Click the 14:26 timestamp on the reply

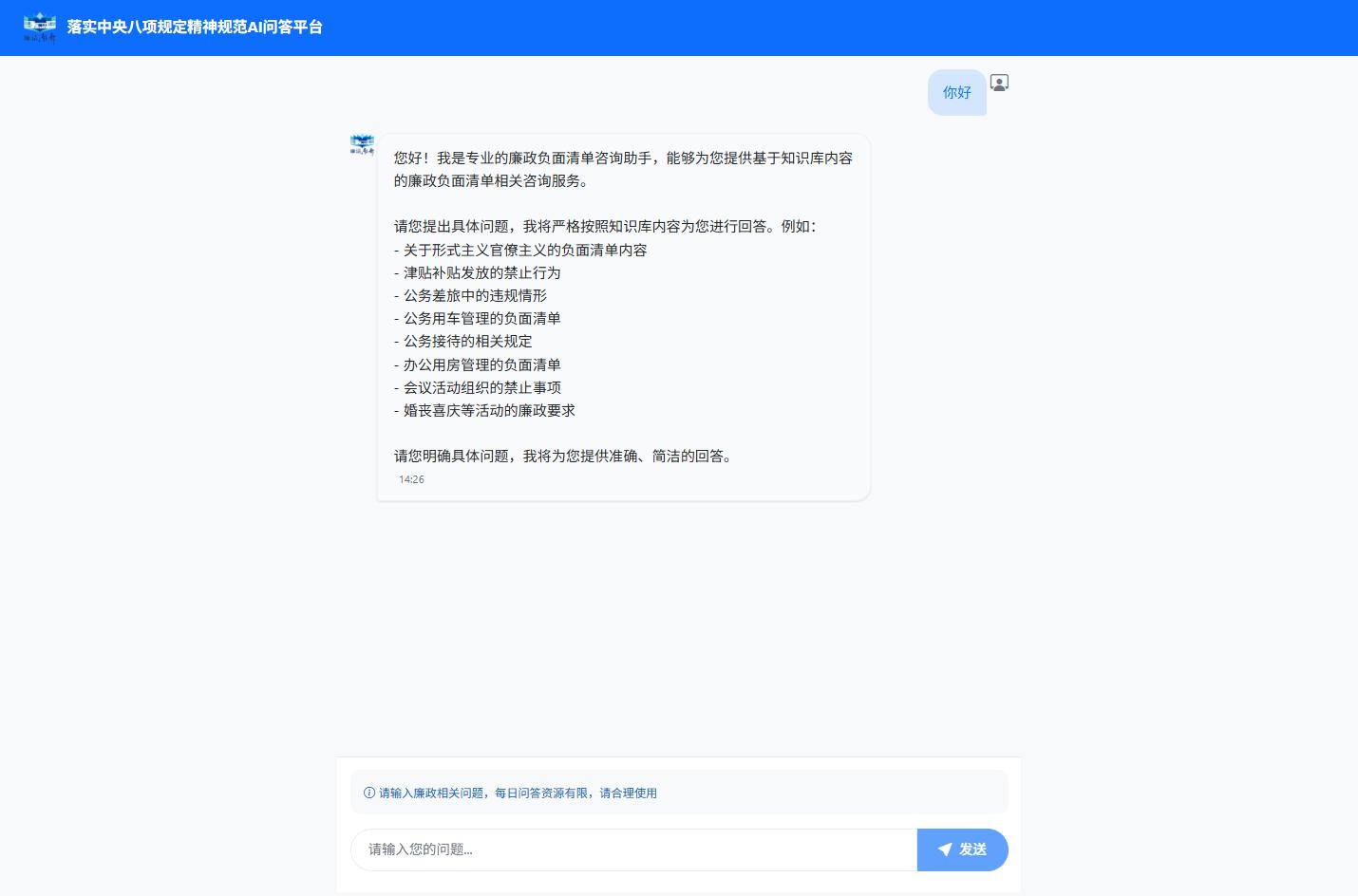411,479
